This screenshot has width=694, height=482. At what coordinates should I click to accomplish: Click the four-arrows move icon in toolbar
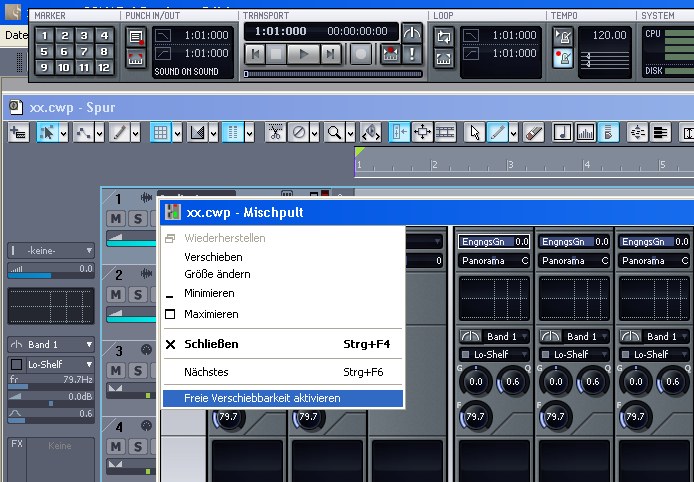(422, 132)
